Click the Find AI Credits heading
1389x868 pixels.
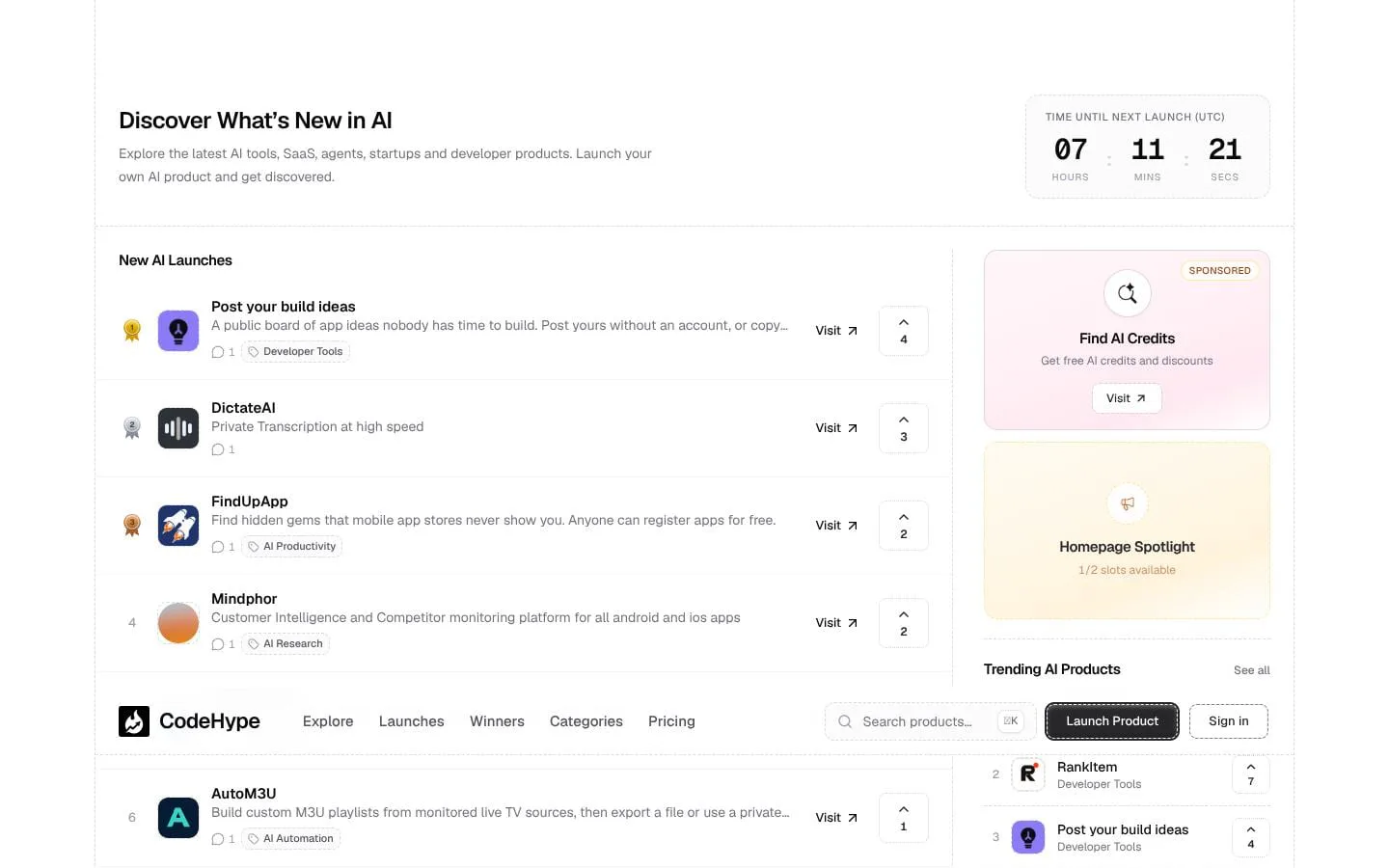[x=1127, y=339]
